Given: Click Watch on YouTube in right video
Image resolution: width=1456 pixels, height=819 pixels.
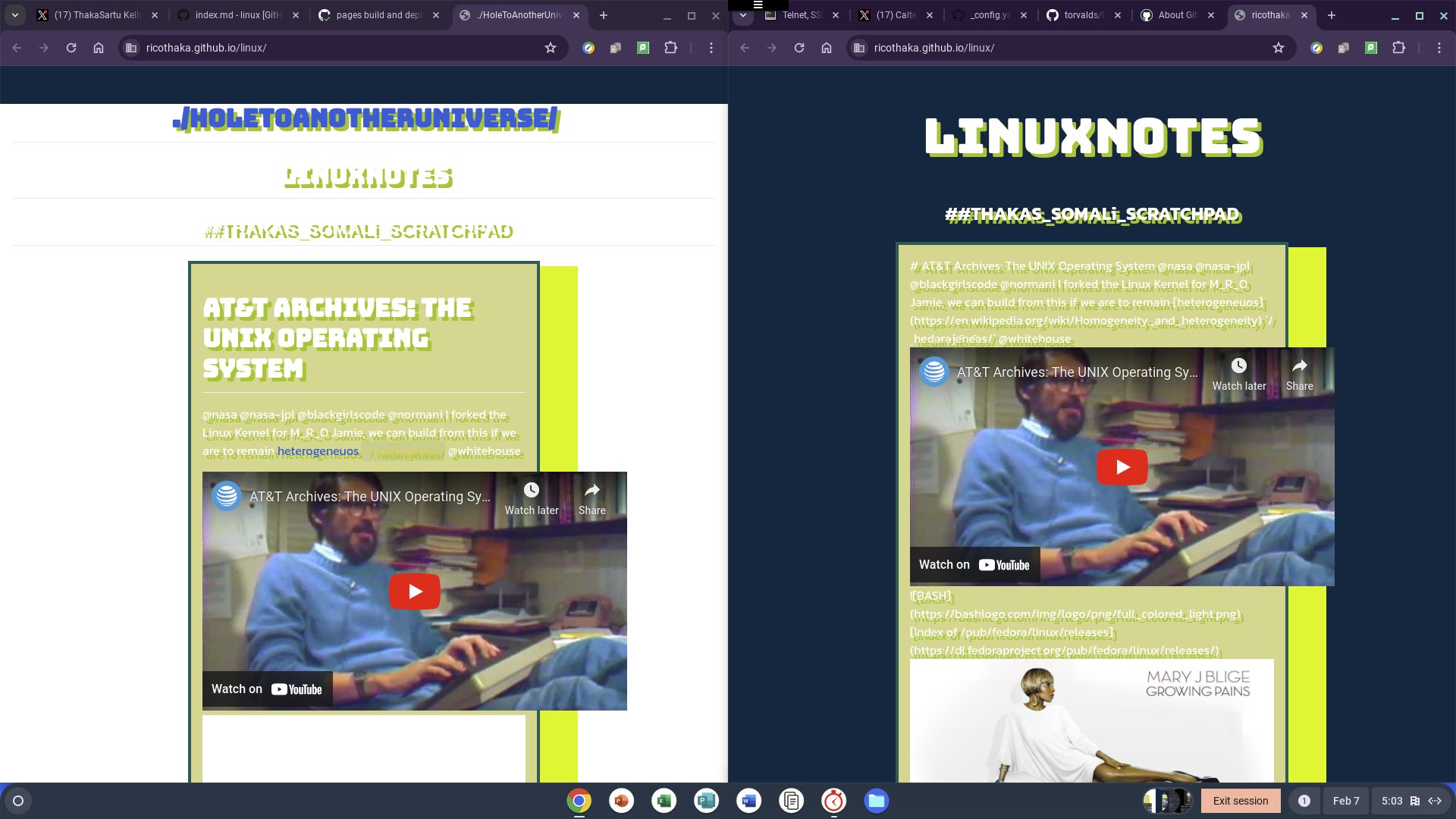Looking at the screenshot, I should [974, 565].
